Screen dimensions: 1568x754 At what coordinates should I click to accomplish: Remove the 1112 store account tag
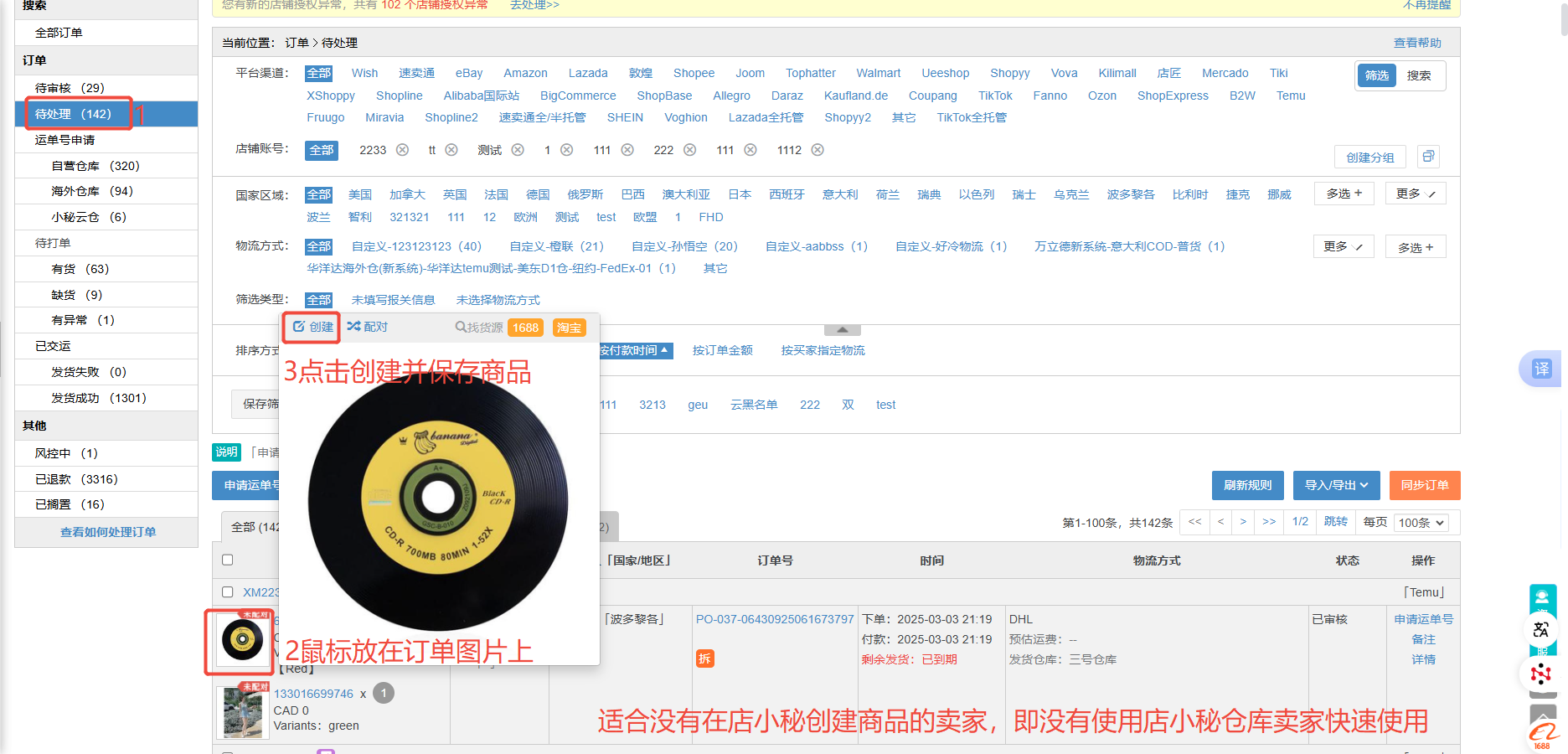pos(818,150)
